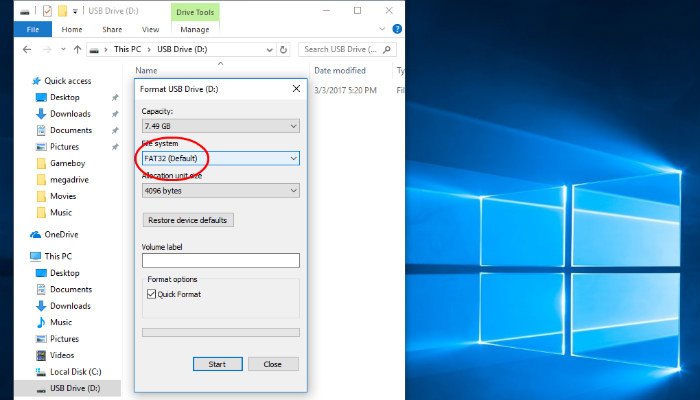
Task: Switch to the Home ribbon tab
Action: (x=72, y=29)
